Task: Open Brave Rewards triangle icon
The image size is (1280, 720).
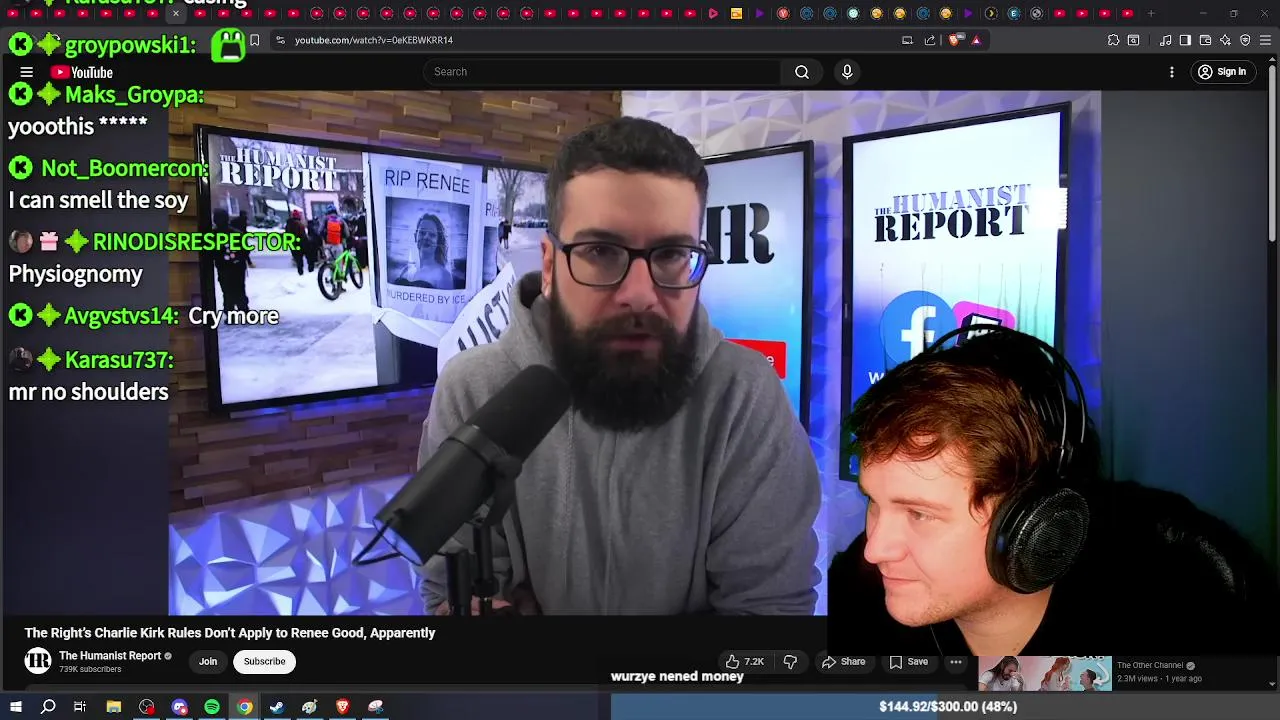Action: pos(976,40)
